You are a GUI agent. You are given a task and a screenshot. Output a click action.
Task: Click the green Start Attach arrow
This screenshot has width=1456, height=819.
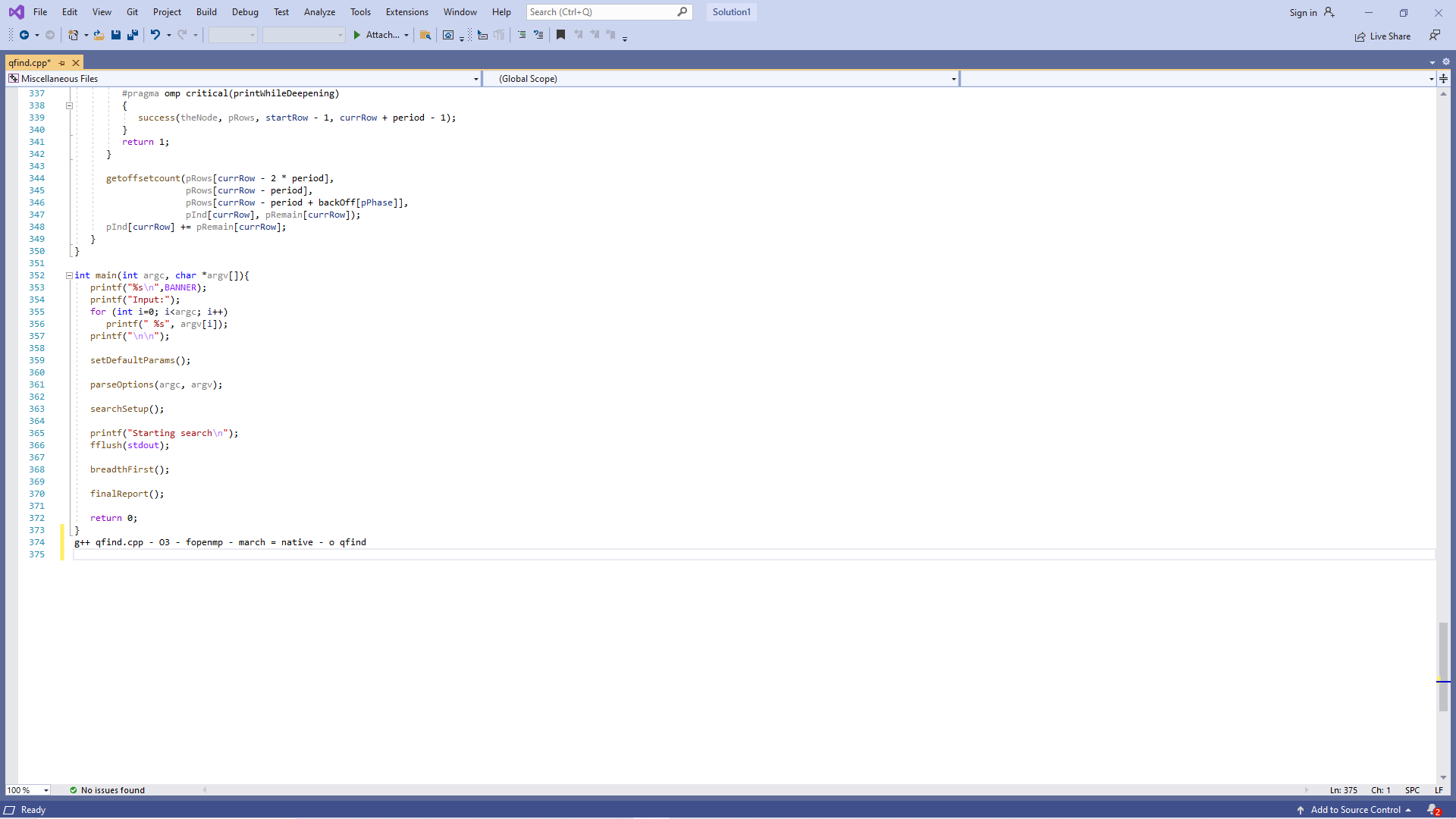(x=357, y=35)
